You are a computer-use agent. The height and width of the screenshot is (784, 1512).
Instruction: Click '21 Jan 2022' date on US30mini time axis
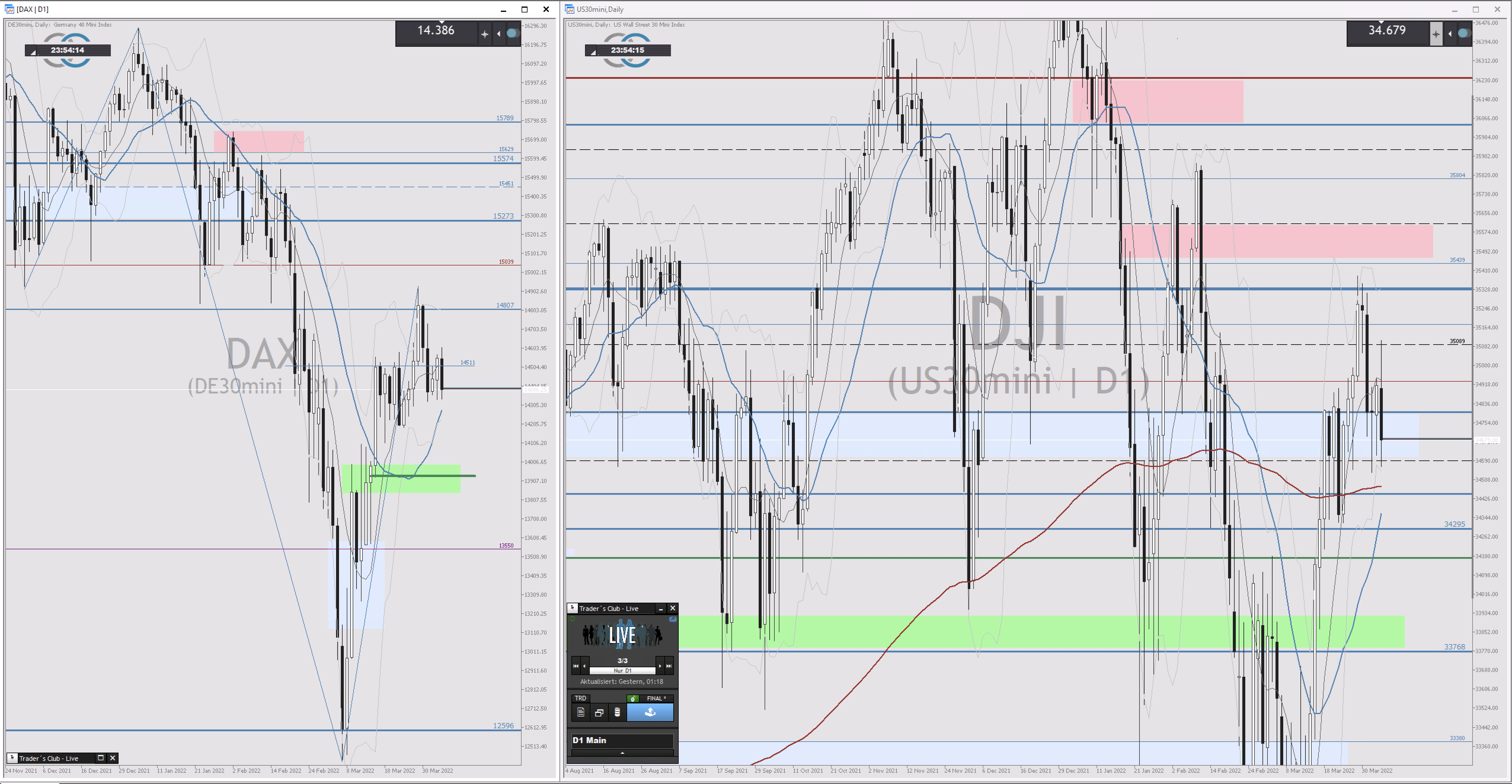click(1149, 770)
